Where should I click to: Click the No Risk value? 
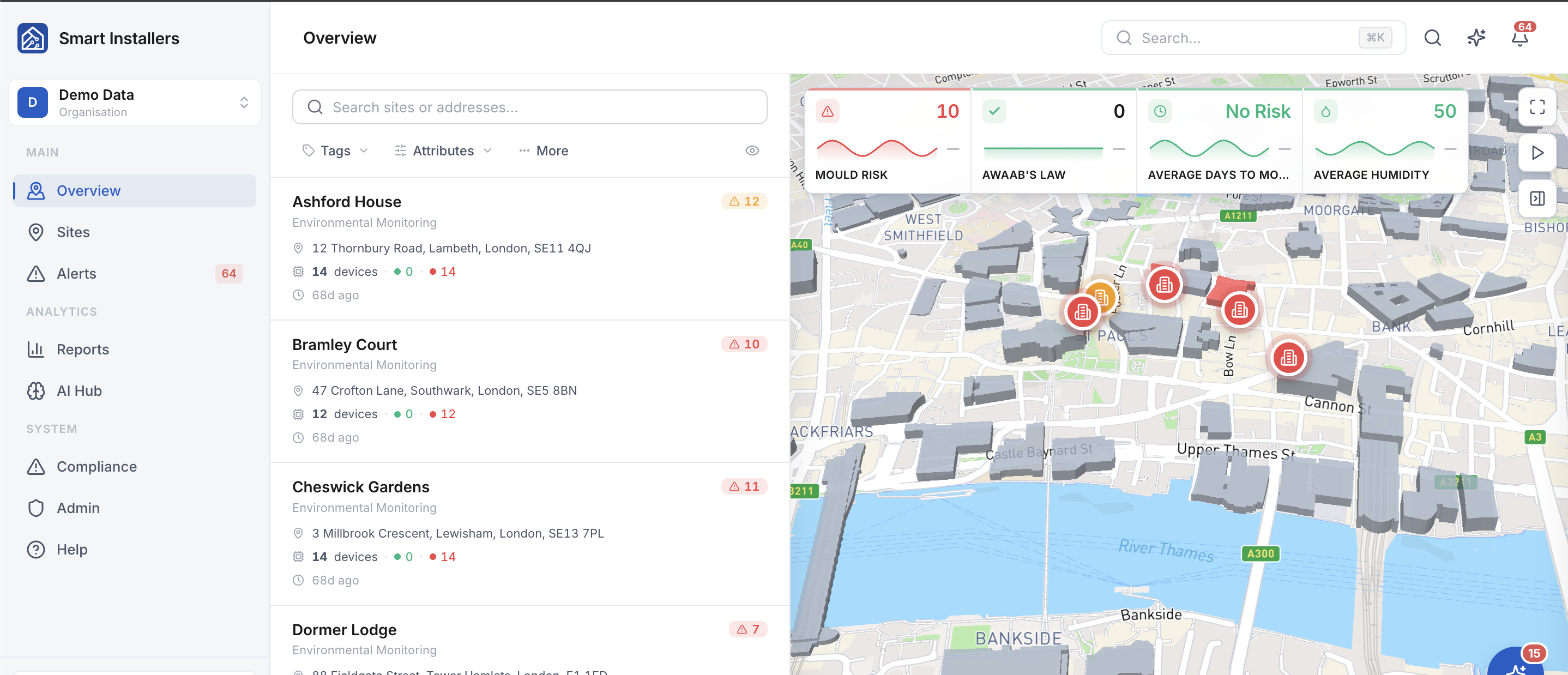click(x=1258, y=111)
